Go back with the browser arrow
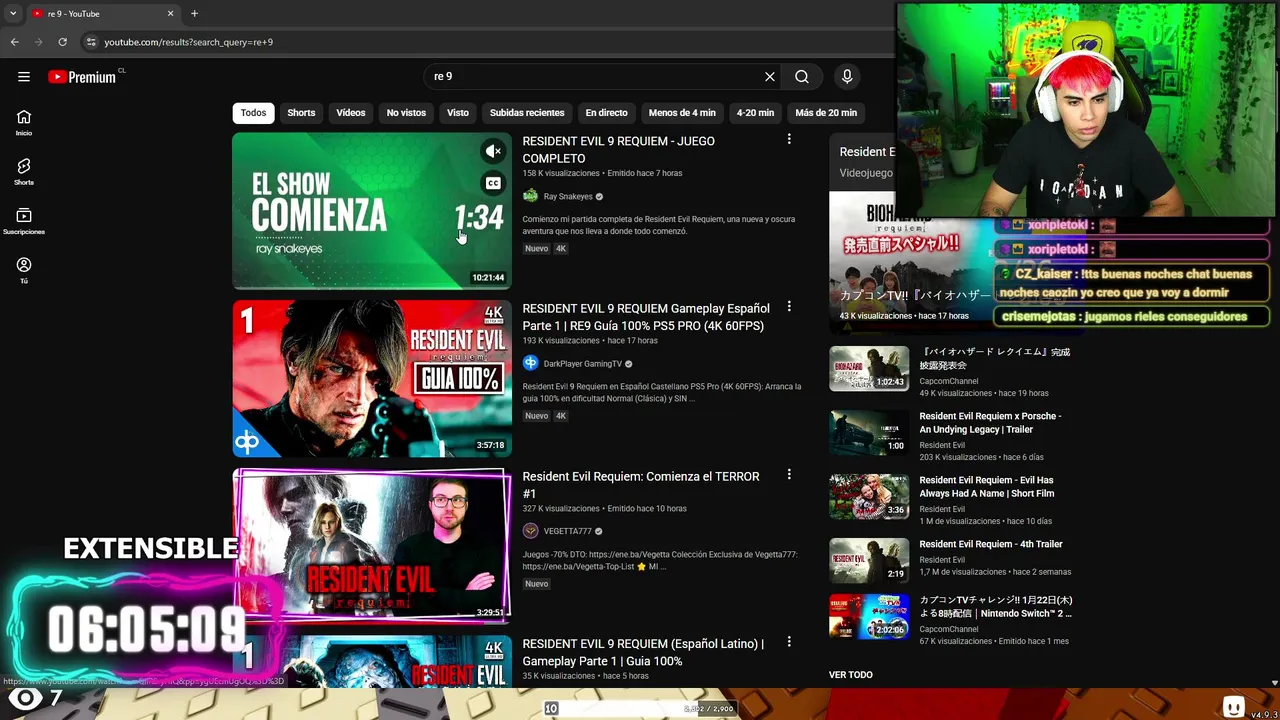 coord(15,42)
